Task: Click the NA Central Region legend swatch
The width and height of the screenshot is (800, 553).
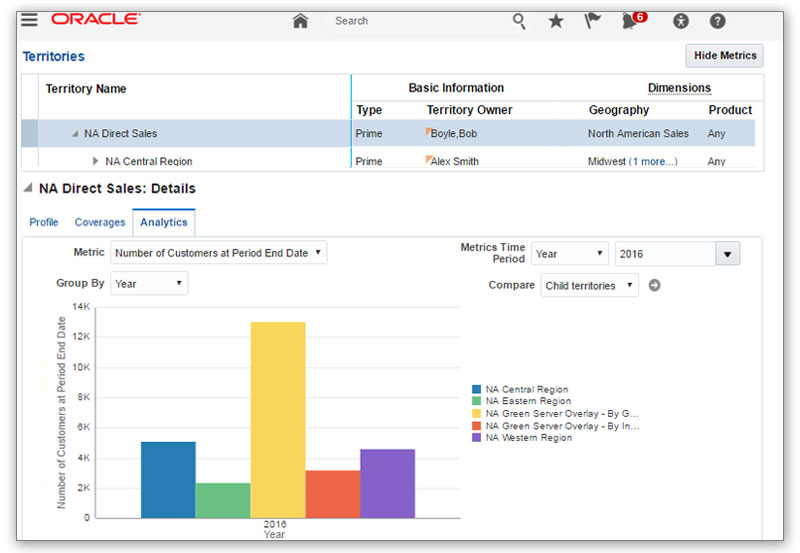Action: click(477, 390)
